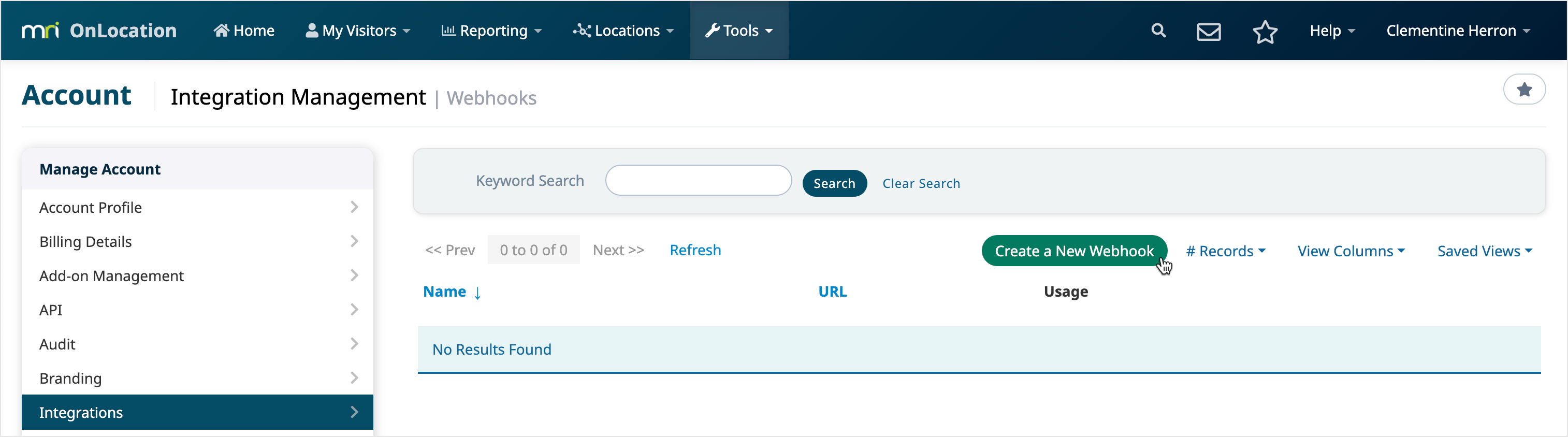Click the round star bookmark page button
Screen dimensions: 1568x437
[x=1524, y=90]
